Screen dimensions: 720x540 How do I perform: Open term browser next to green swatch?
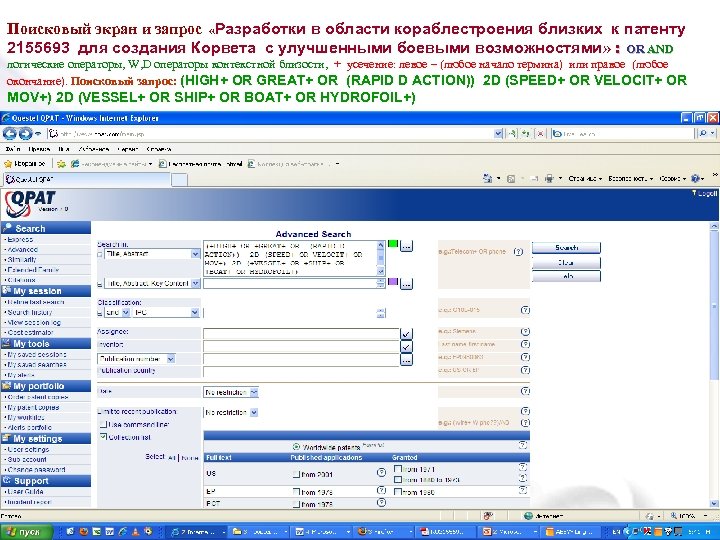405,246
